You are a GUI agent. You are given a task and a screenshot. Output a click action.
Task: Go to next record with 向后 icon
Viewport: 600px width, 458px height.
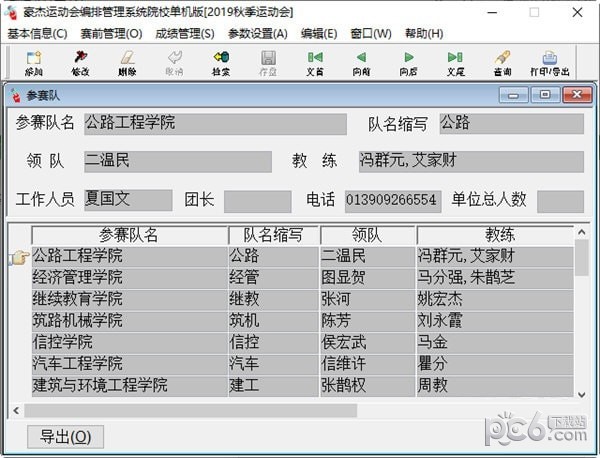(x=408, y=63)
